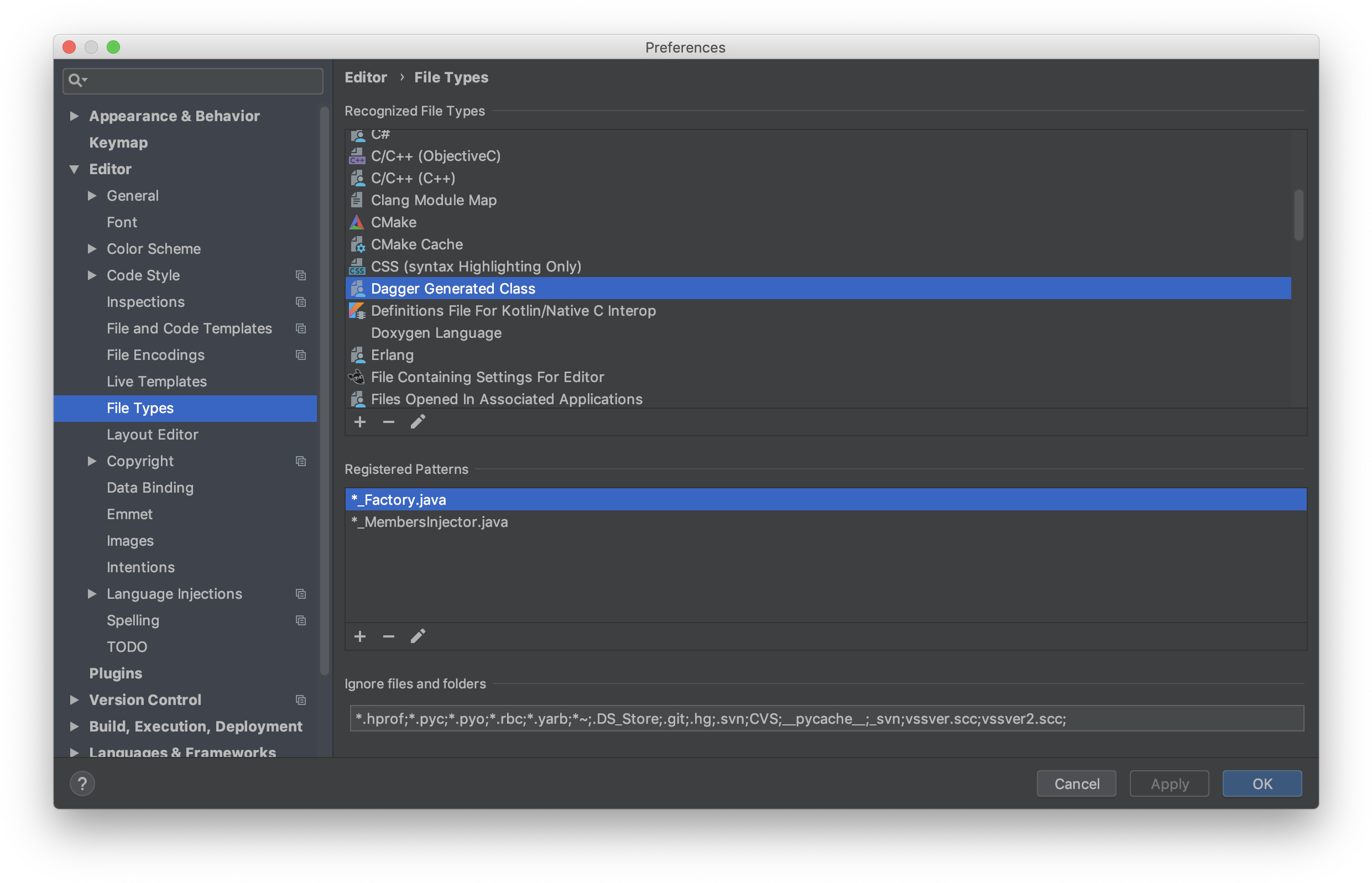Confirm with the OK button

coord(1262,784)
